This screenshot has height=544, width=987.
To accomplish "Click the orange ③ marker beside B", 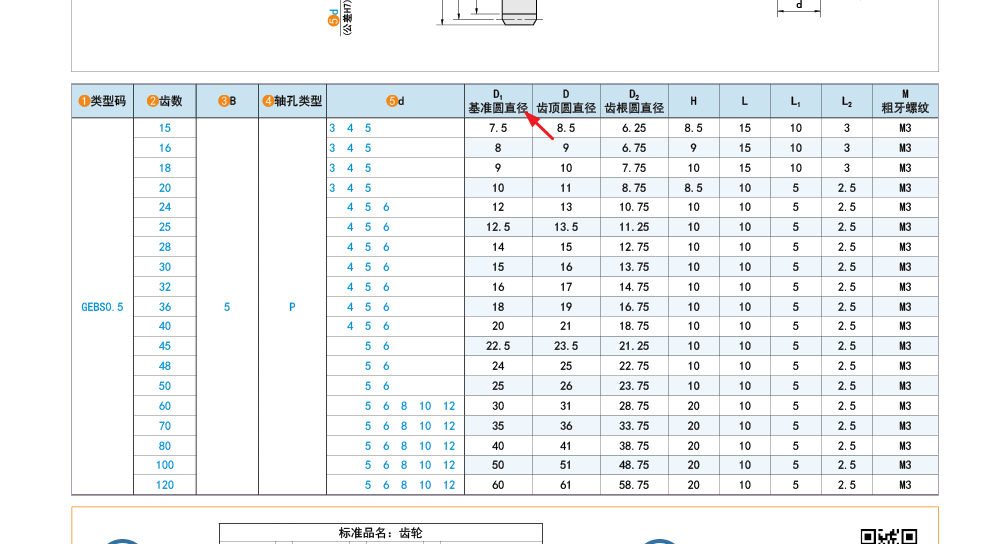I will pos(223,101).
